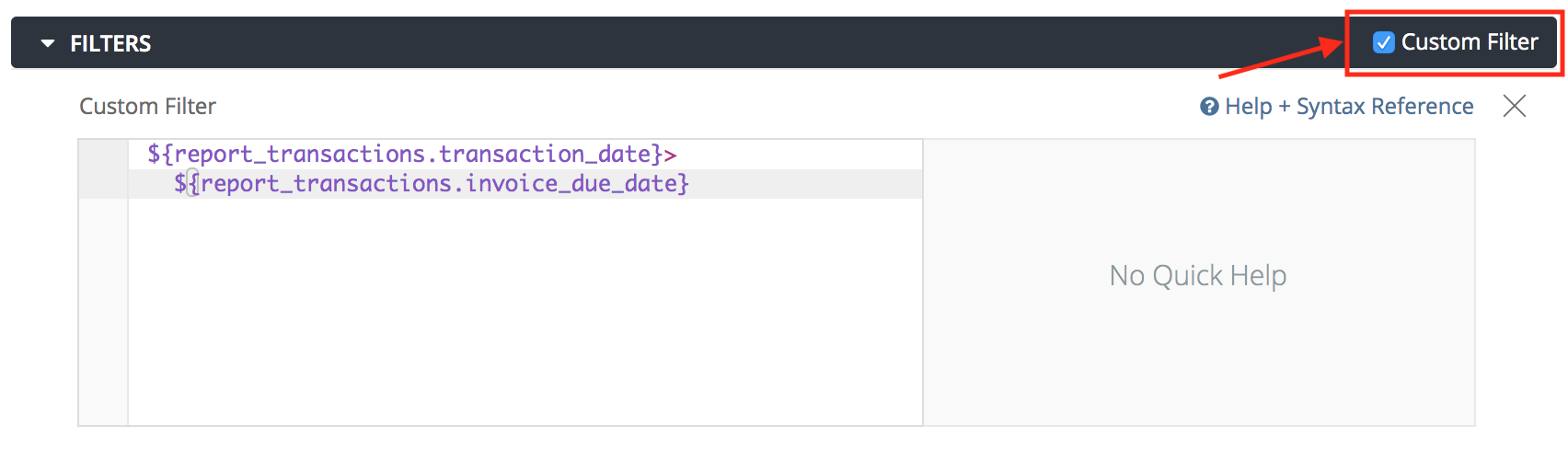Open the Help + Syntax Reference link
Image resolution: width=1568 pixels, height=449 pixels.
pyautogui.click(x=1349, y=107)
